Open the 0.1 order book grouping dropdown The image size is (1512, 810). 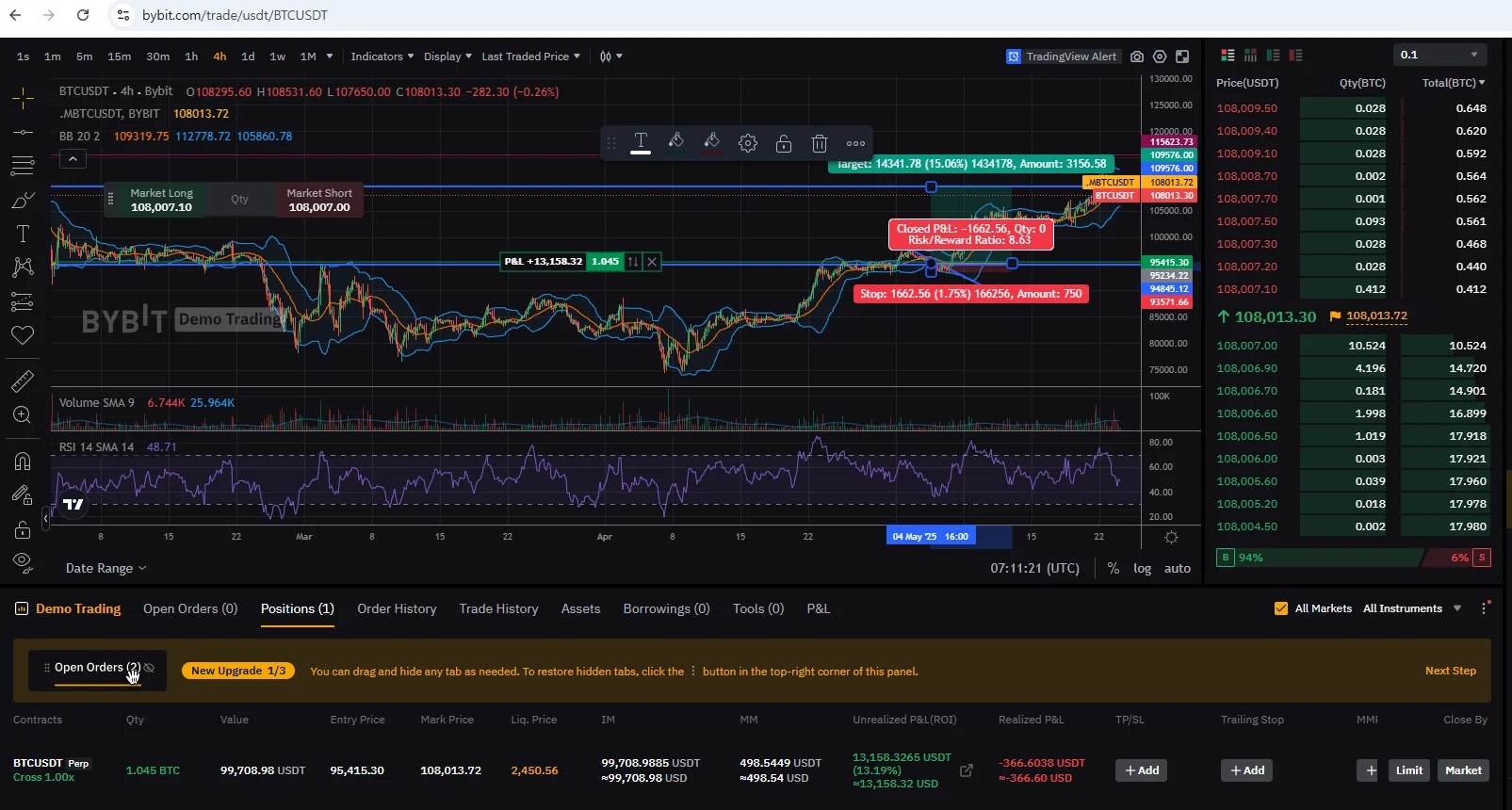coord(1439,55)
